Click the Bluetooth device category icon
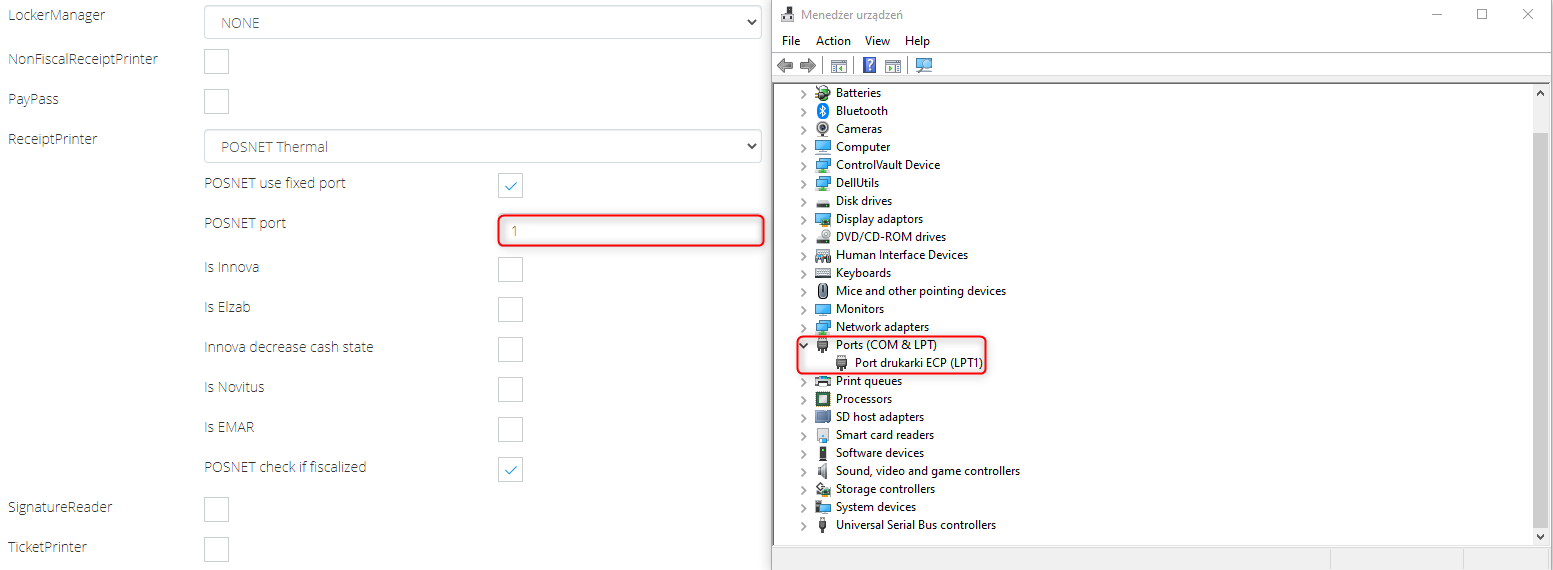1553x570 pixels. (x=823, y=111)
